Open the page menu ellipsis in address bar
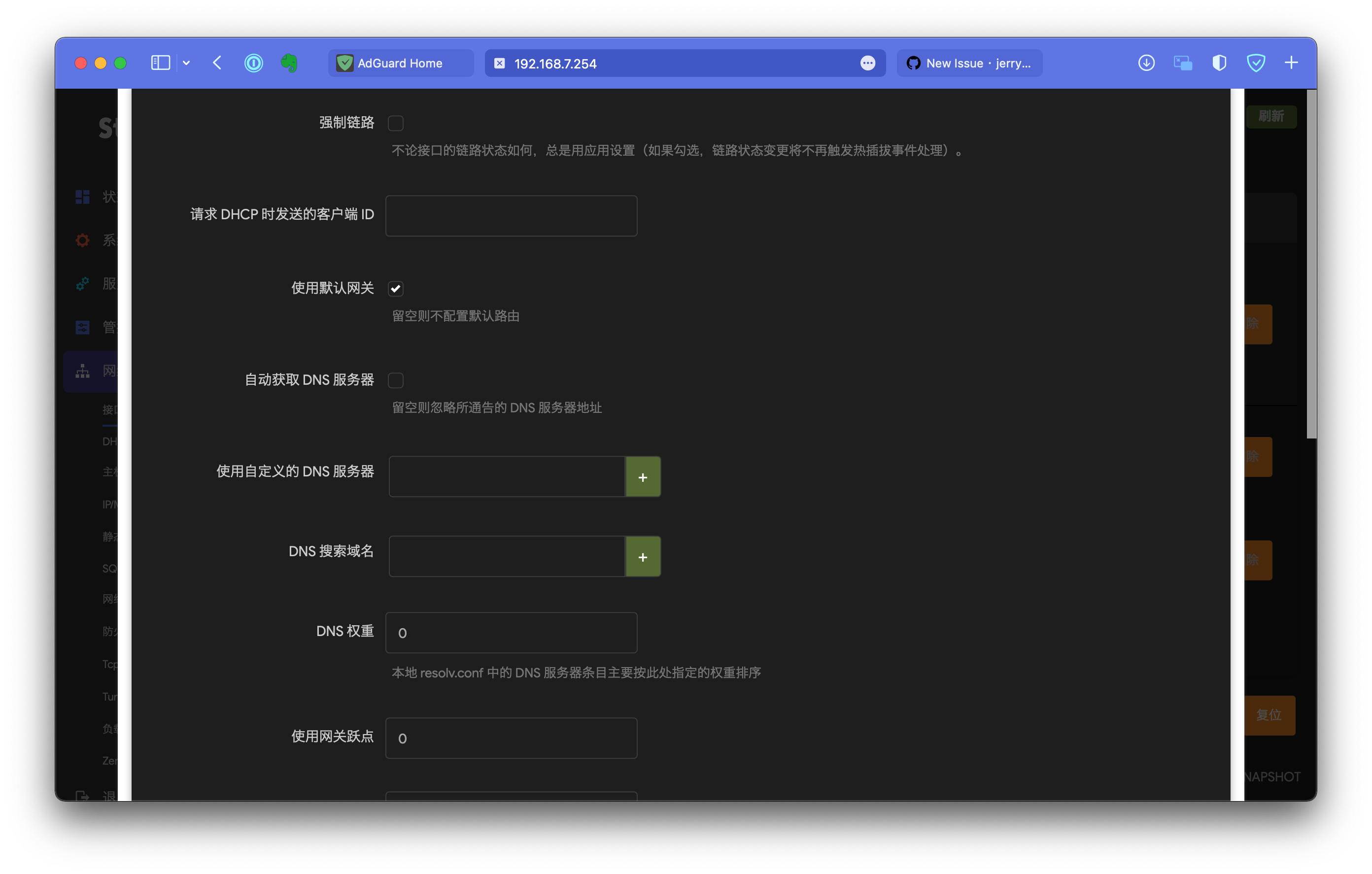Screen dimensions: 1372x874 pos(868,63)
